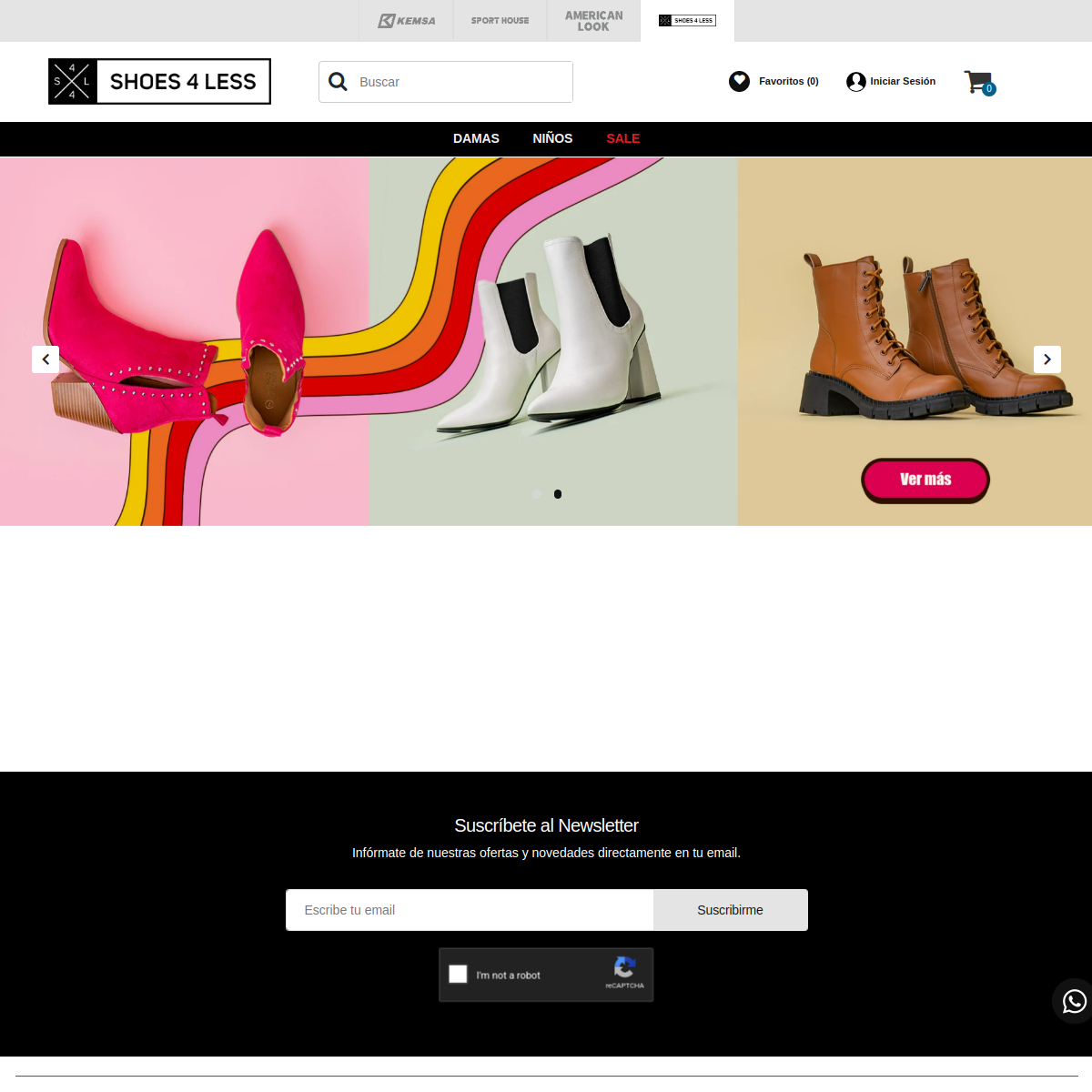Select the first carousel dot indicator

(x=536, y=494)
